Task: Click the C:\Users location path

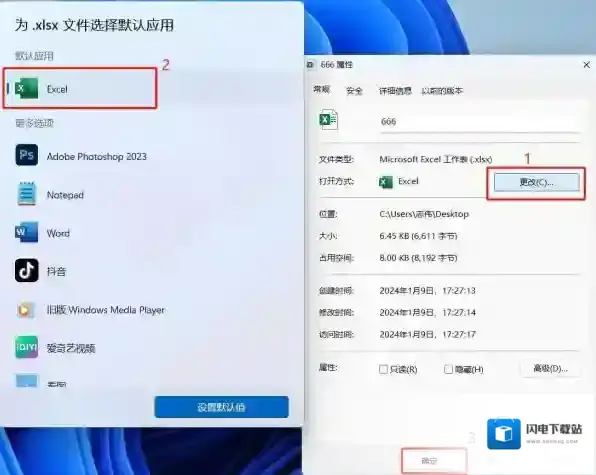Action: 424,214
